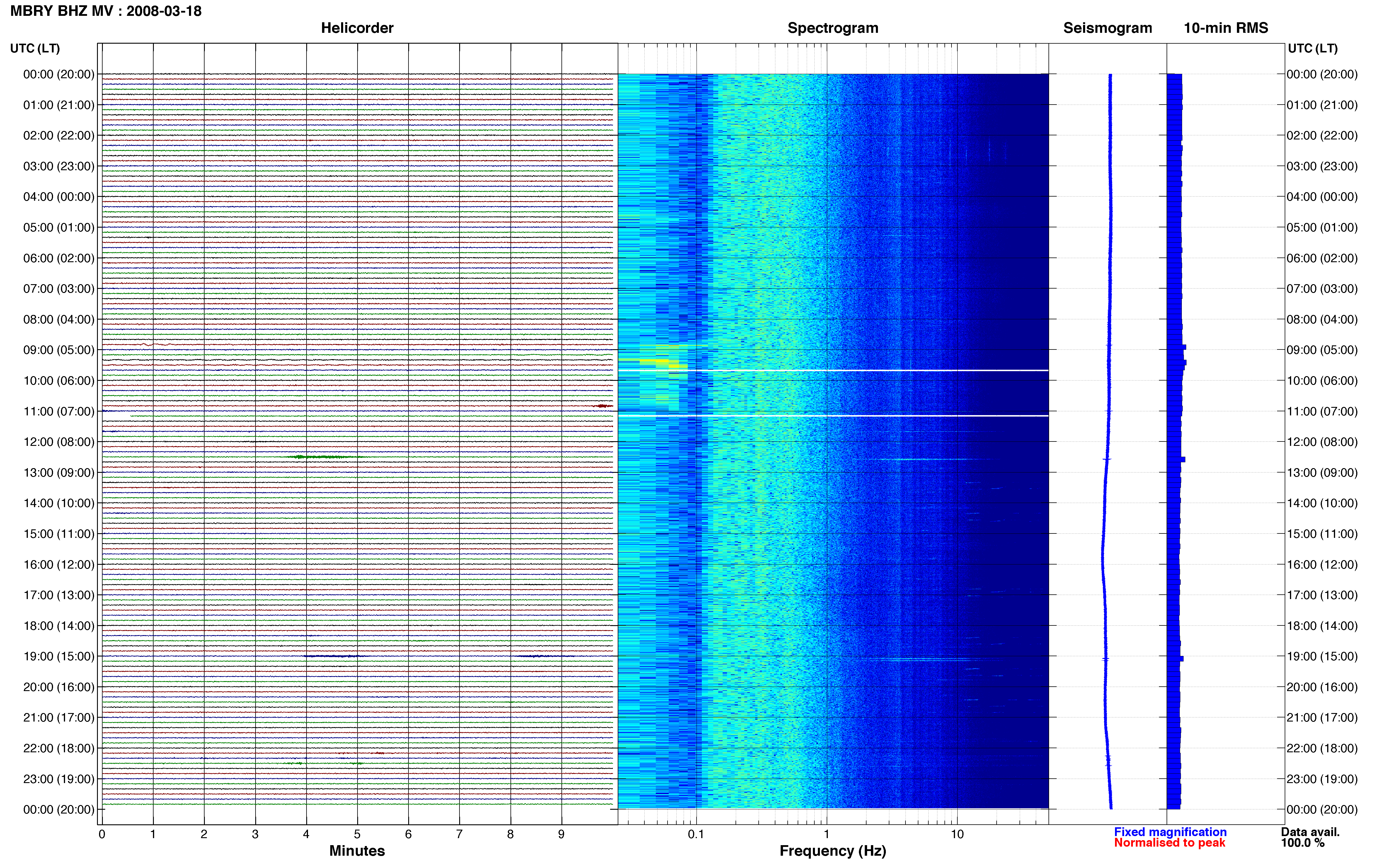
Task: Click the yellow low-frequency patch in spectrogram near 09:20
Action: (663, 363)
